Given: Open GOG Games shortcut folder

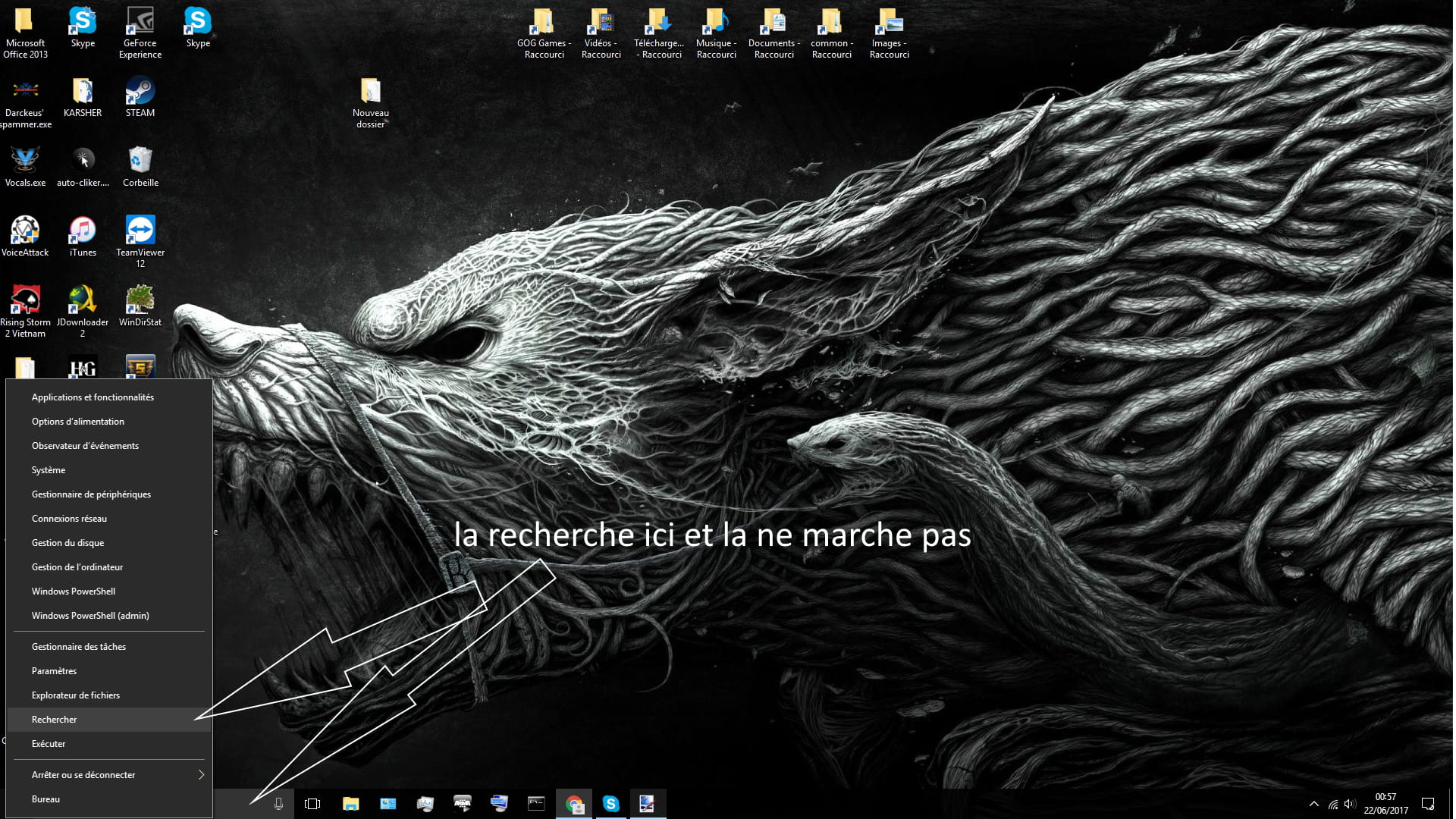Looking at the screenshot, I should (544, 33).
